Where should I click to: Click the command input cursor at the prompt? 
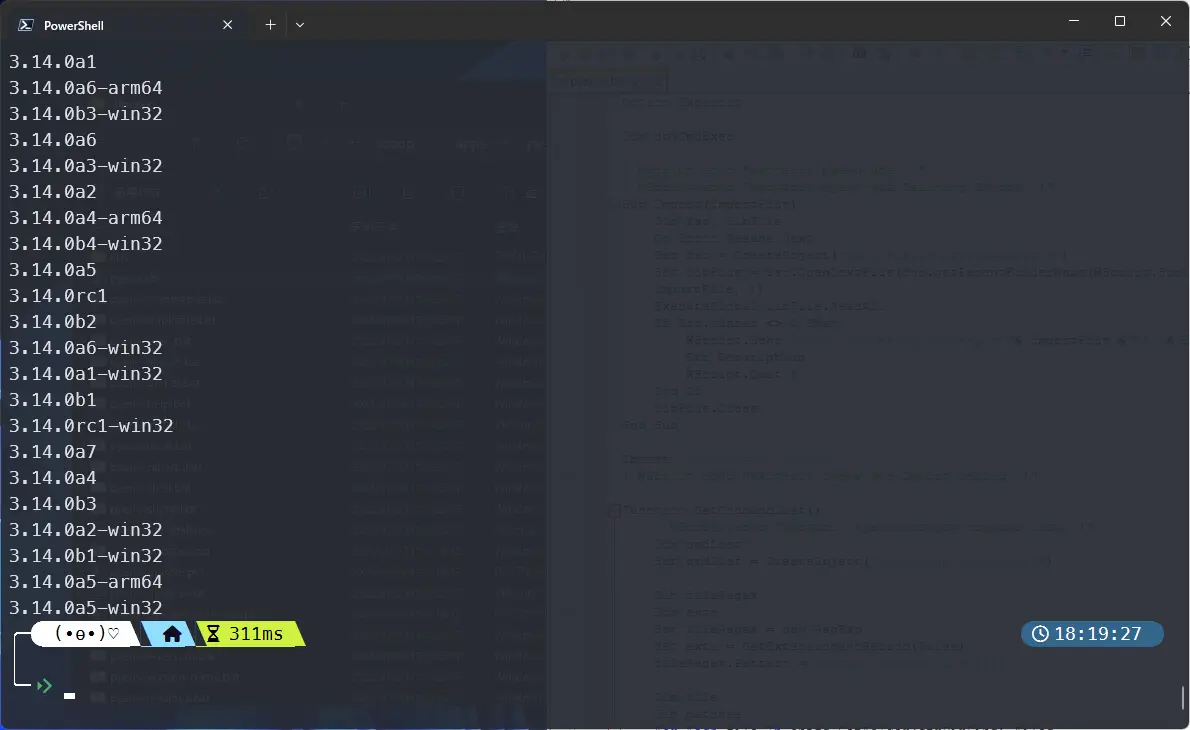click(70, 695)
